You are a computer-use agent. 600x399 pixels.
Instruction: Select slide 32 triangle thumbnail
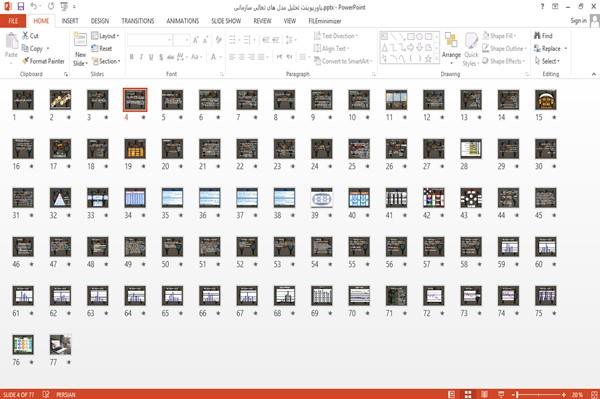(60, 198)
